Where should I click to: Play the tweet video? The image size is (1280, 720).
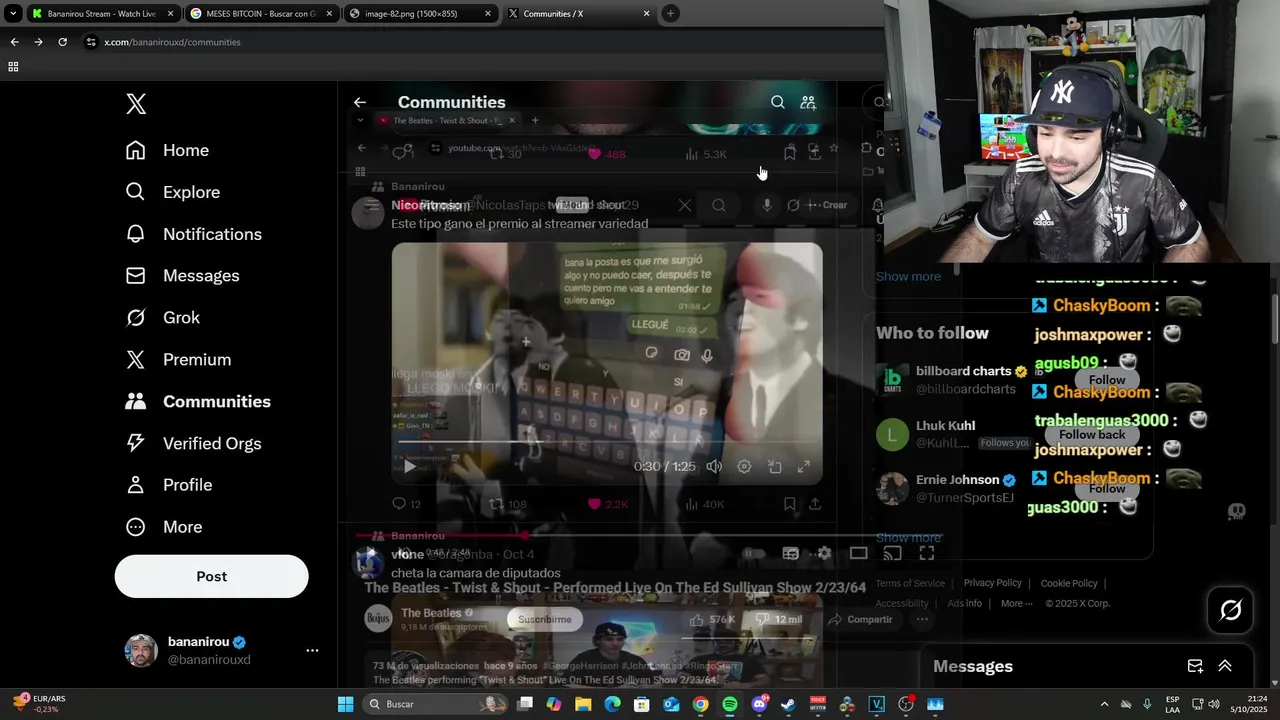409,466
